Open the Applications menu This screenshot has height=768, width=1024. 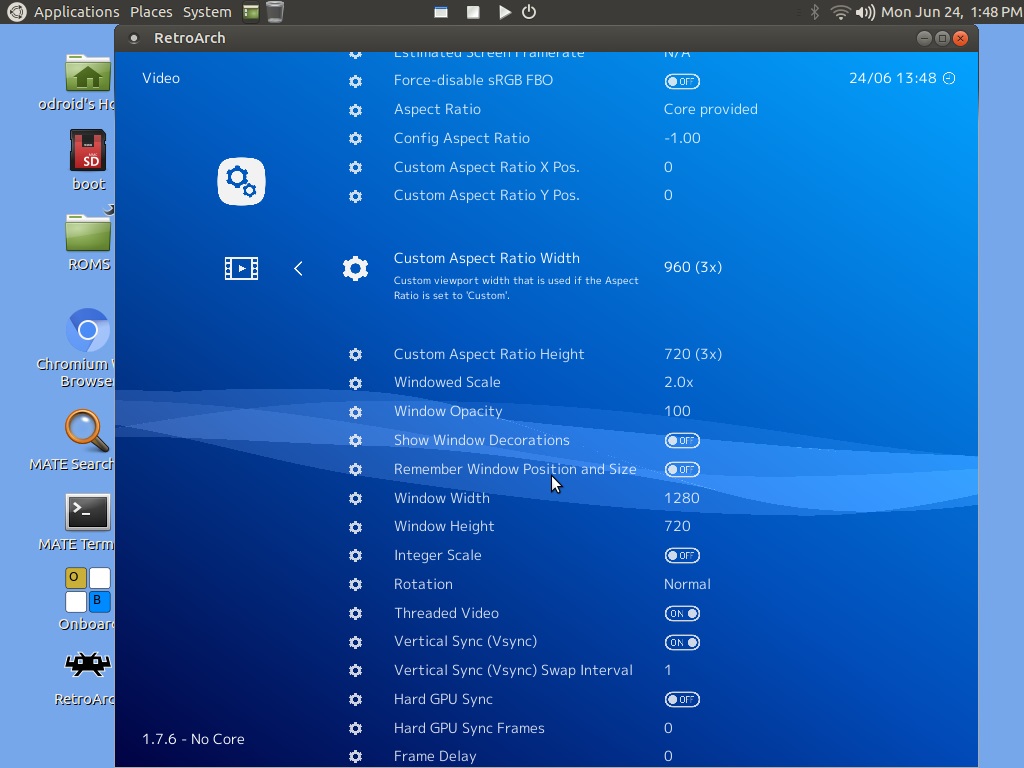(x=76, y=12)
